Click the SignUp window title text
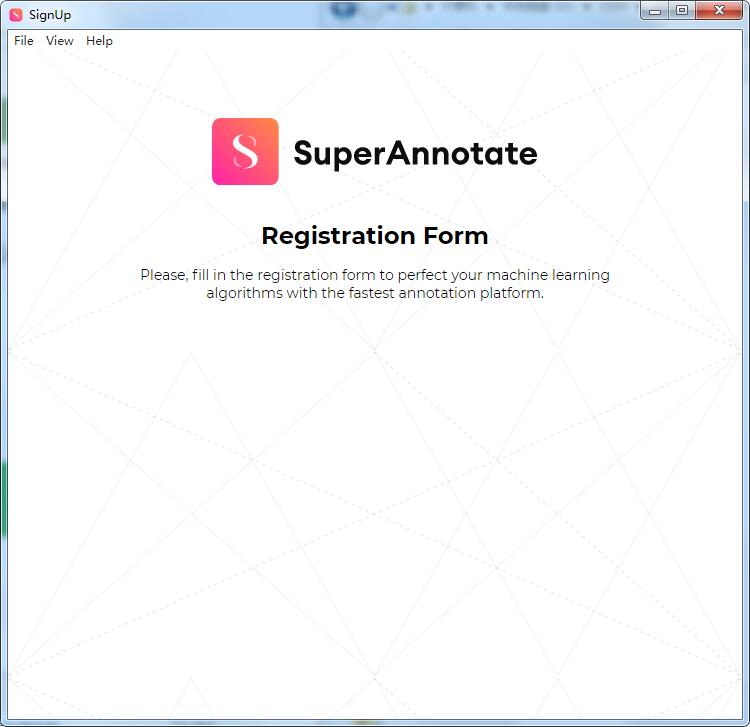The image size is (750, 727). pos(50,15)
